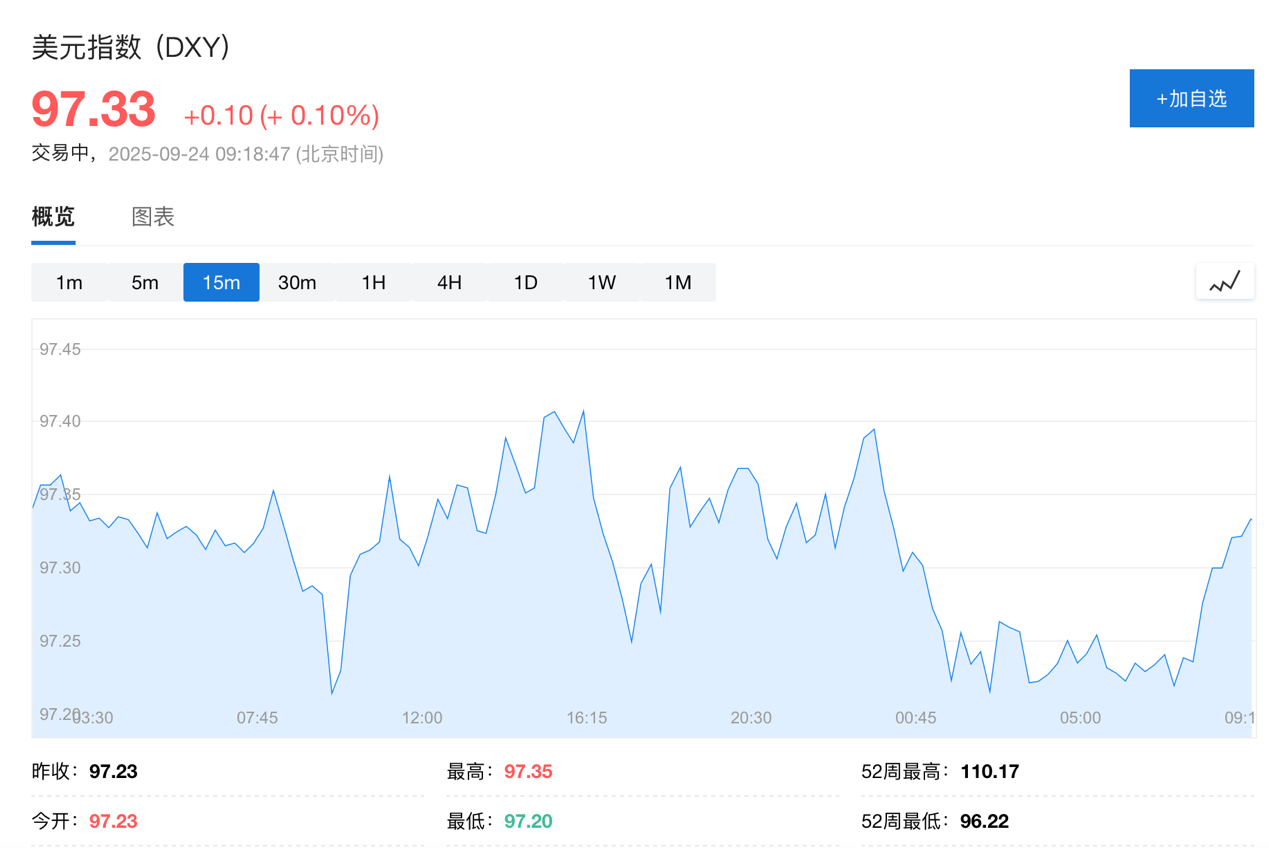Click the 昨收 97.23 value
1269x848 pixels.
[113, 771]
